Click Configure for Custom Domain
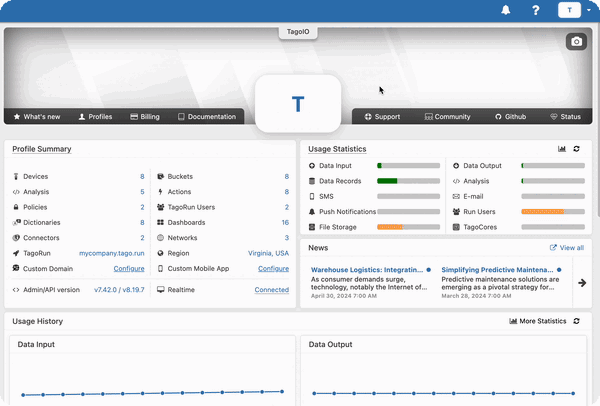Viewport: 600px width, 406px height. (x=129, y=268)
